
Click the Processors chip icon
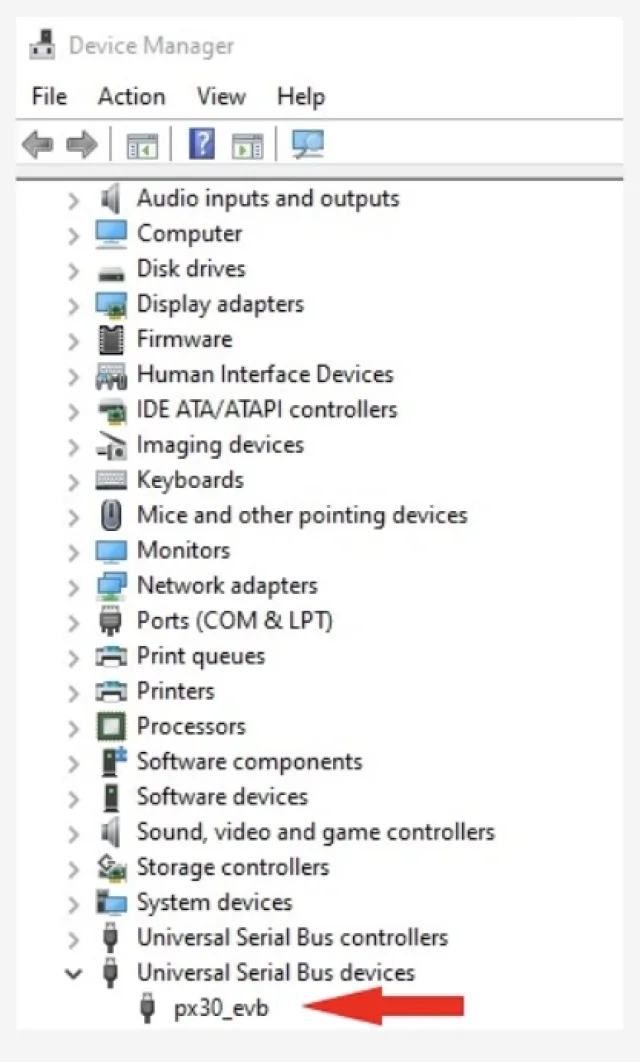tap(111, 727)
